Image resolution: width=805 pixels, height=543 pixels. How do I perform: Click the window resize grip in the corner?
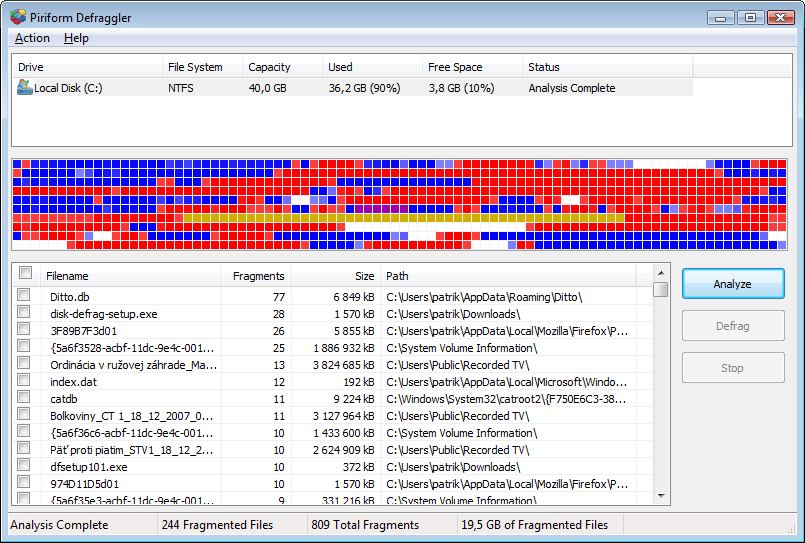pyautogui.click(x=791, y=529)
